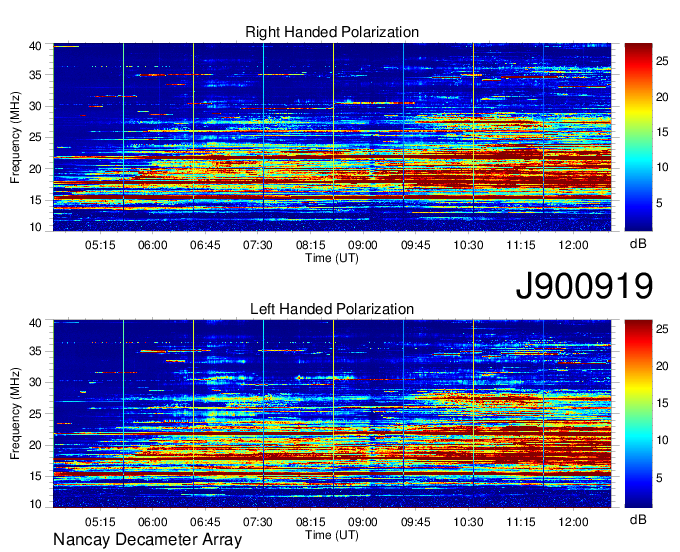Click the 25 MHz tick label on the top plot
The width and height of the screenshot is (680, 552).
click(x=36, y=137)
